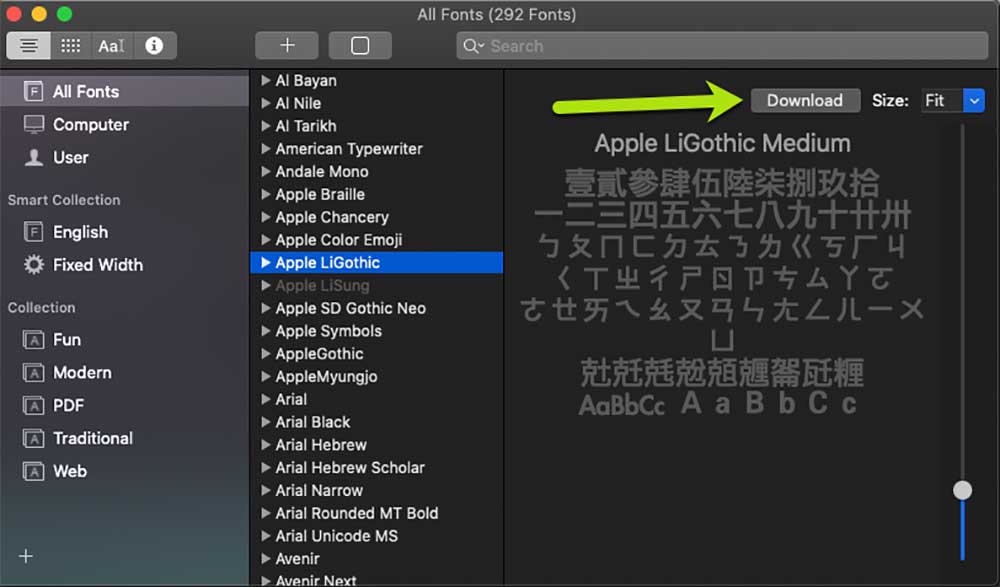The image size is (1000, 587).
Task: Click the Modern collection icon
Action: (x=33, y=373)
